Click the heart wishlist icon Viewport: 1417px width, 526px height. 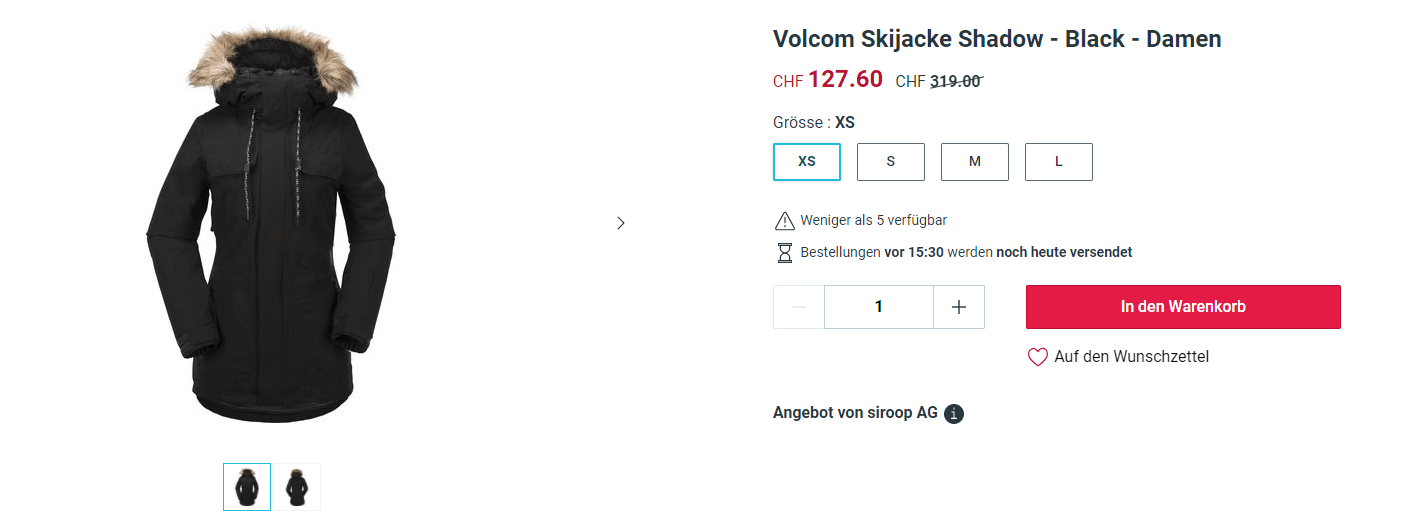click(1038, 357)
